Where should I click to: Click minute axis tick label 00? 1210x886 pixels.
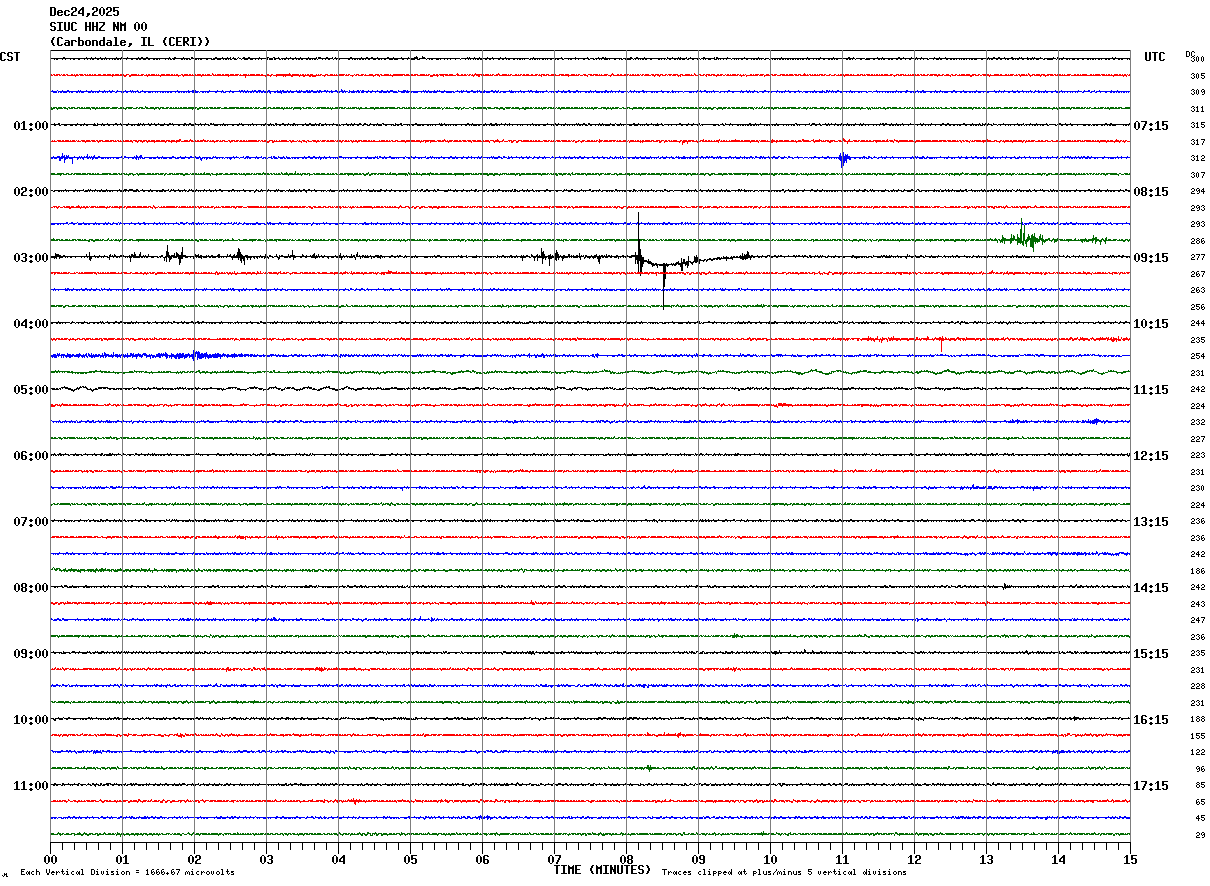[x=51, y=859]
